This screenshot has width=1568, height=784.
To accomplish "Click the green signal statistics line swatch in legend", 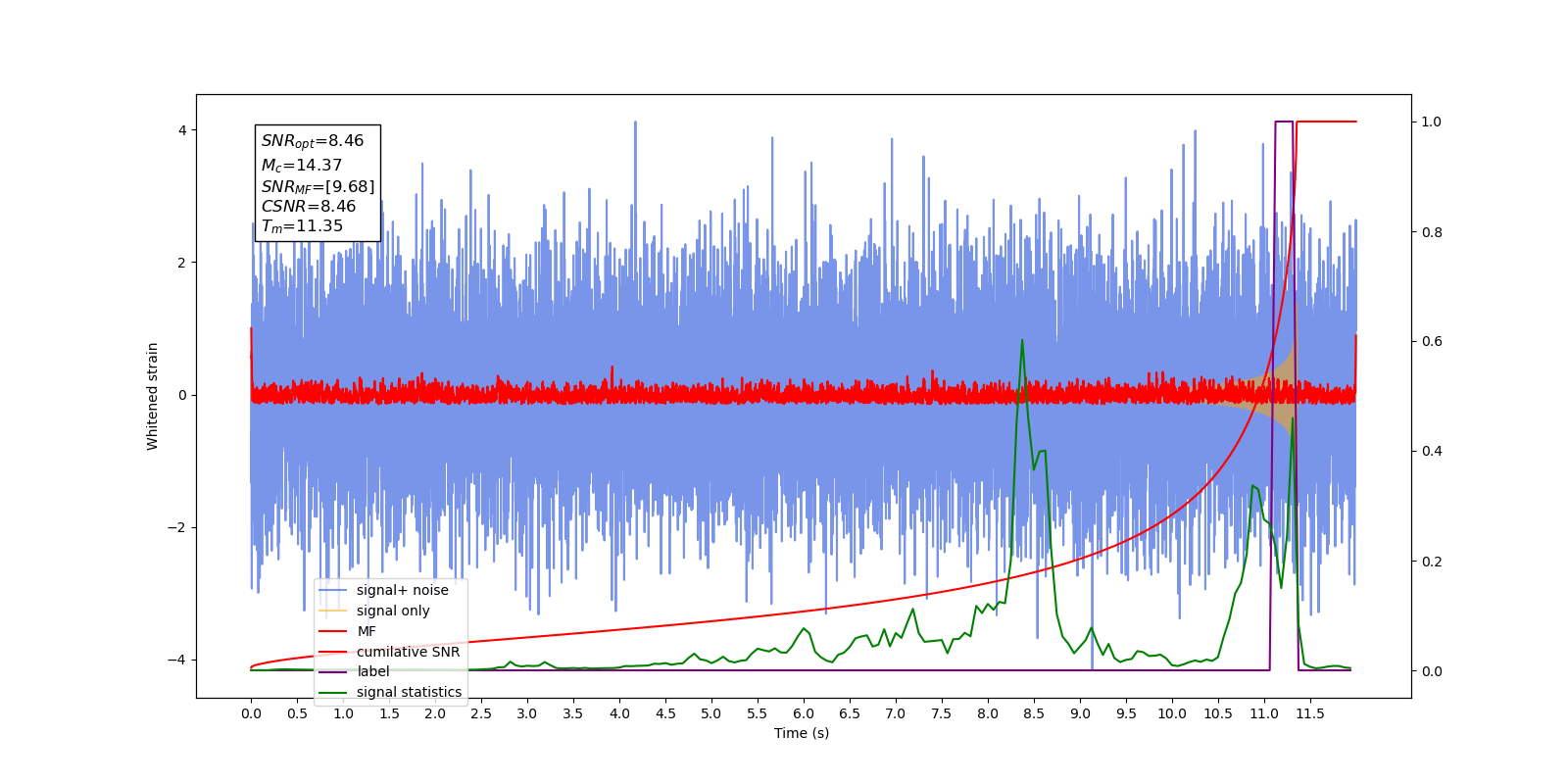I will pos(333,692).
